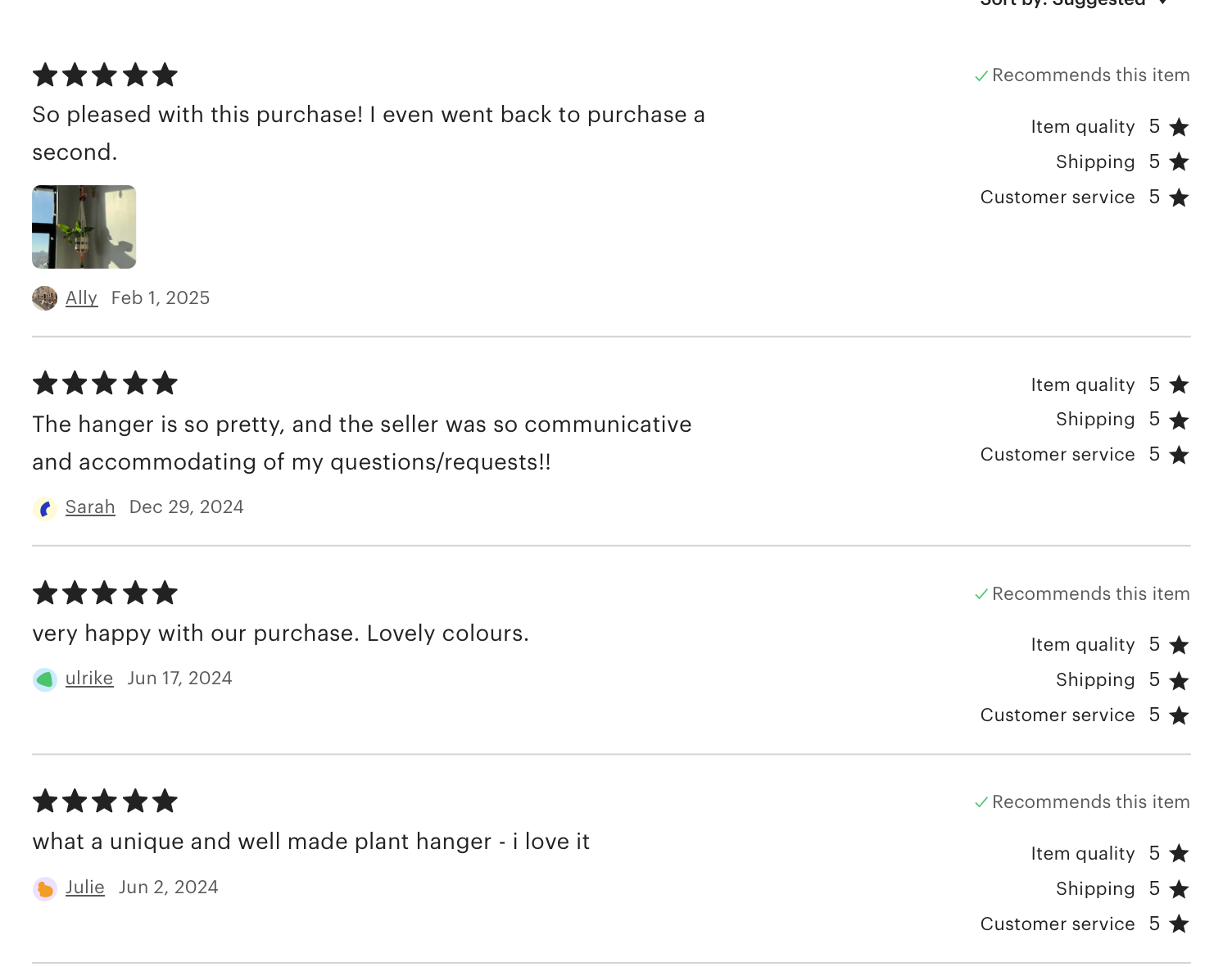The height and width of the screenshot is (967, 1232).
Task: Click the first star in Ally's rating
Action: [x=47, y=75]
